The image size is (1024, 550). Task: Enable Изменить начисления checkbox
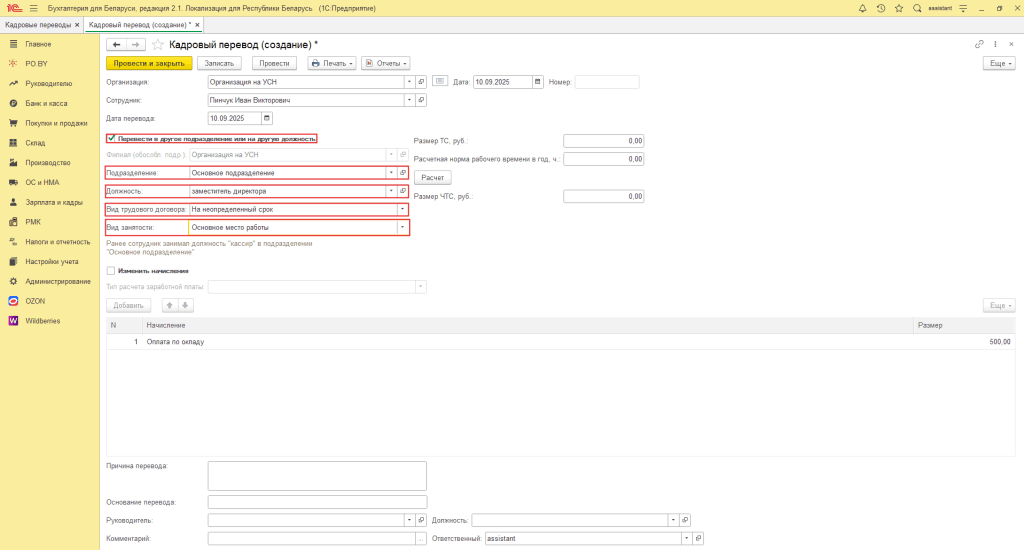click(111, 270)
